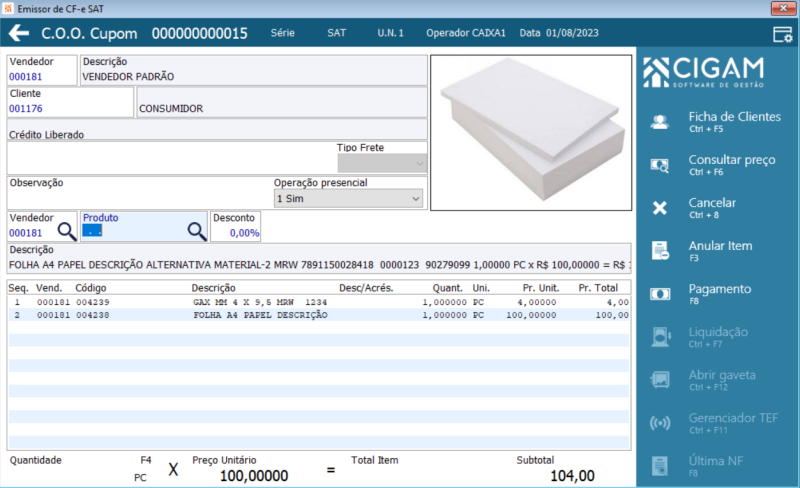Expand the Operação presencial dropdown
The width and height of the screenshot is (800, 488).
(x=348, y=199)
